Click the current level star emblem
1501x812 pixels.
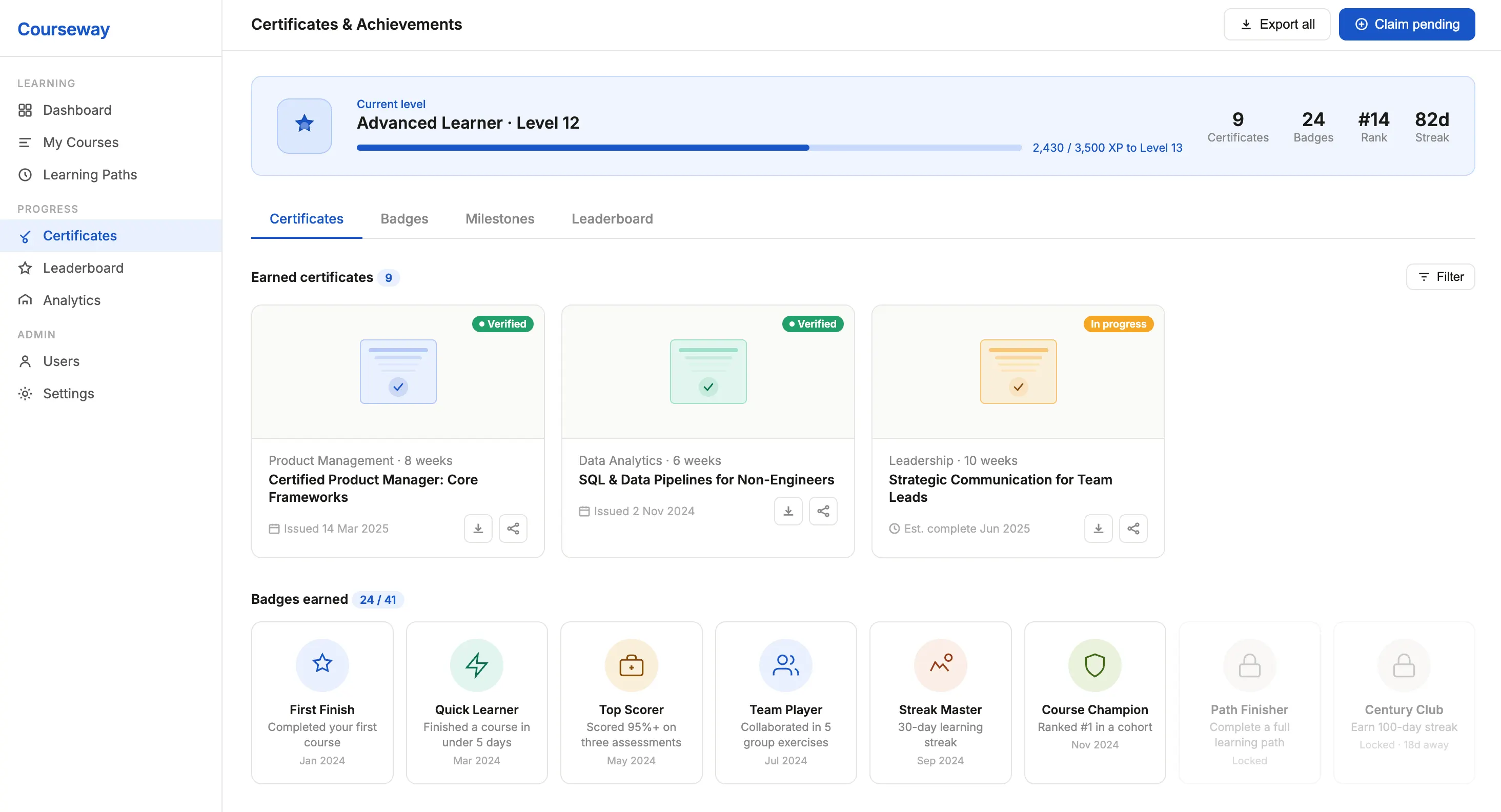pos(304,126)
